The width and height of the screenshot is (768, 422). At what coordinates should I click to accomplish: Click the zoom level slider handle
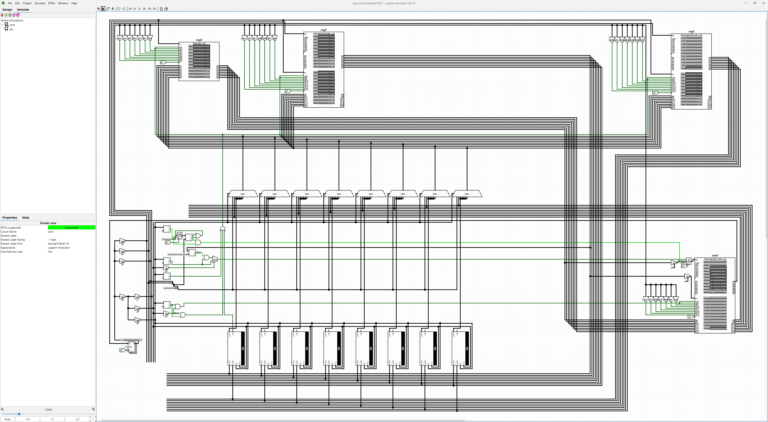[19, 414]
